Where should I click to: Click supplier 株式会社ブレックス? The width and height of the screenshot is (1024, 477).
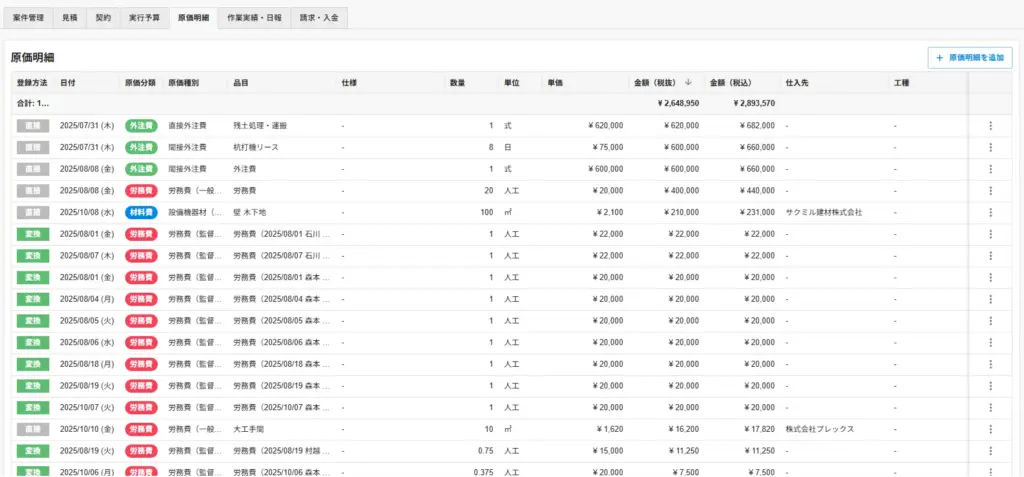(x=820, y=429)
